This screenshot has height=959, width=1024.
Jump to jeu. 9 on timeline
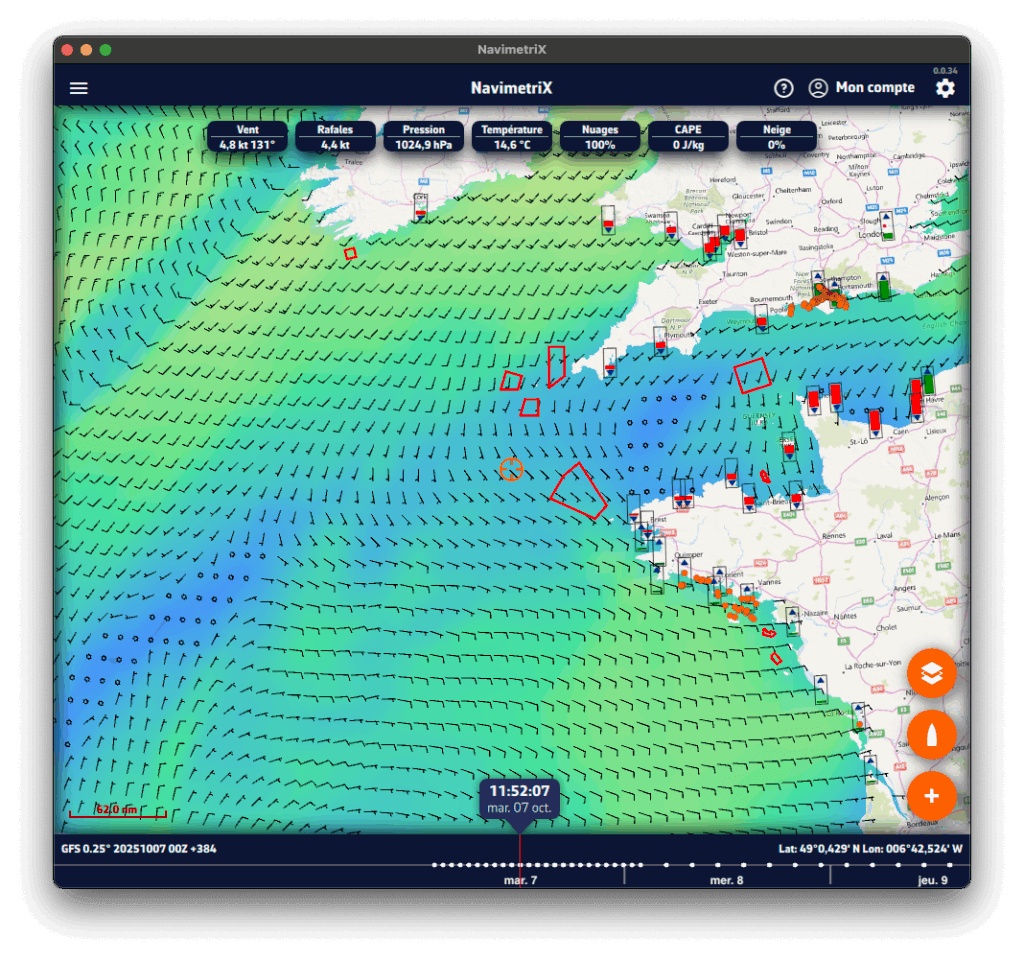click(x=934, y=880)
